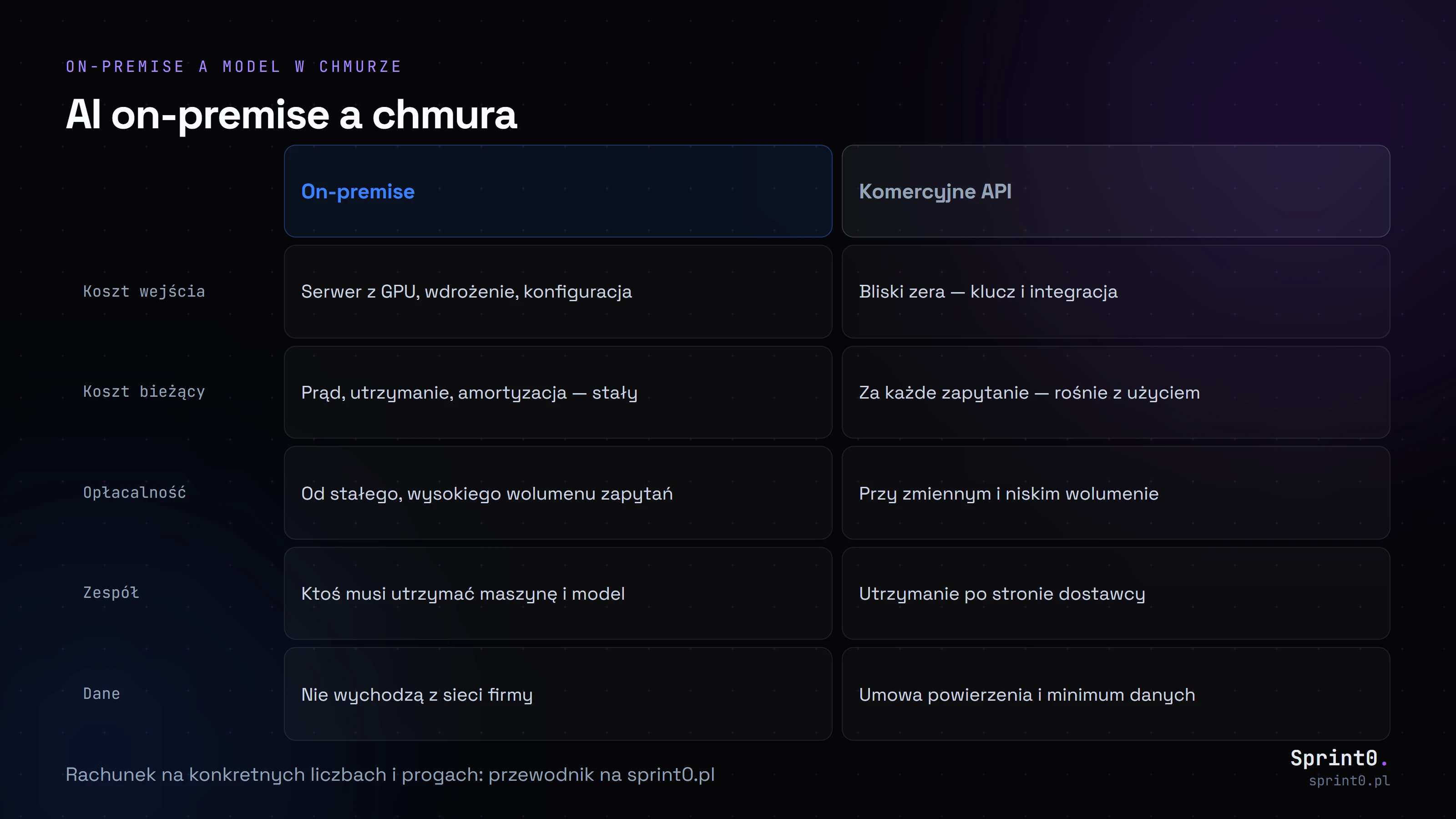Click the 'Dane' row label
Viewport: 1456px width, 819px height.
click(102, 693)
